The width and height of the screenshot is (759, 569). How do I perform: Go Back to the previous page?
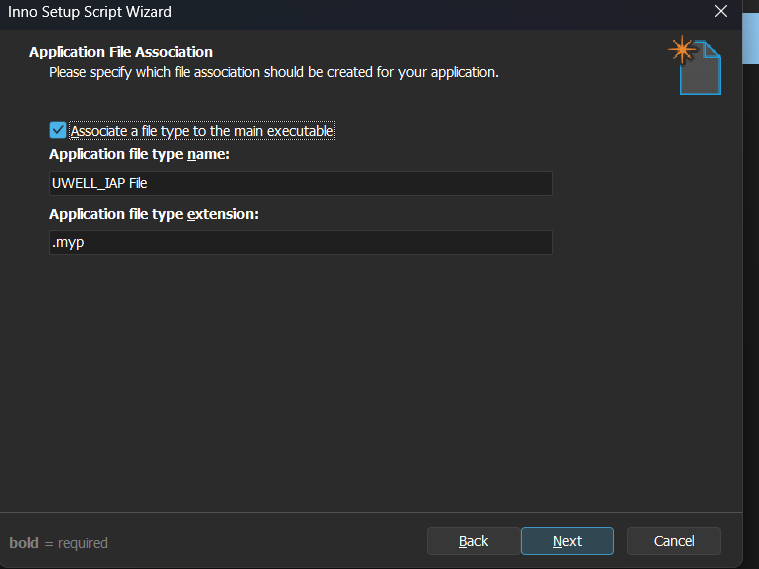(x=473, y=541)
